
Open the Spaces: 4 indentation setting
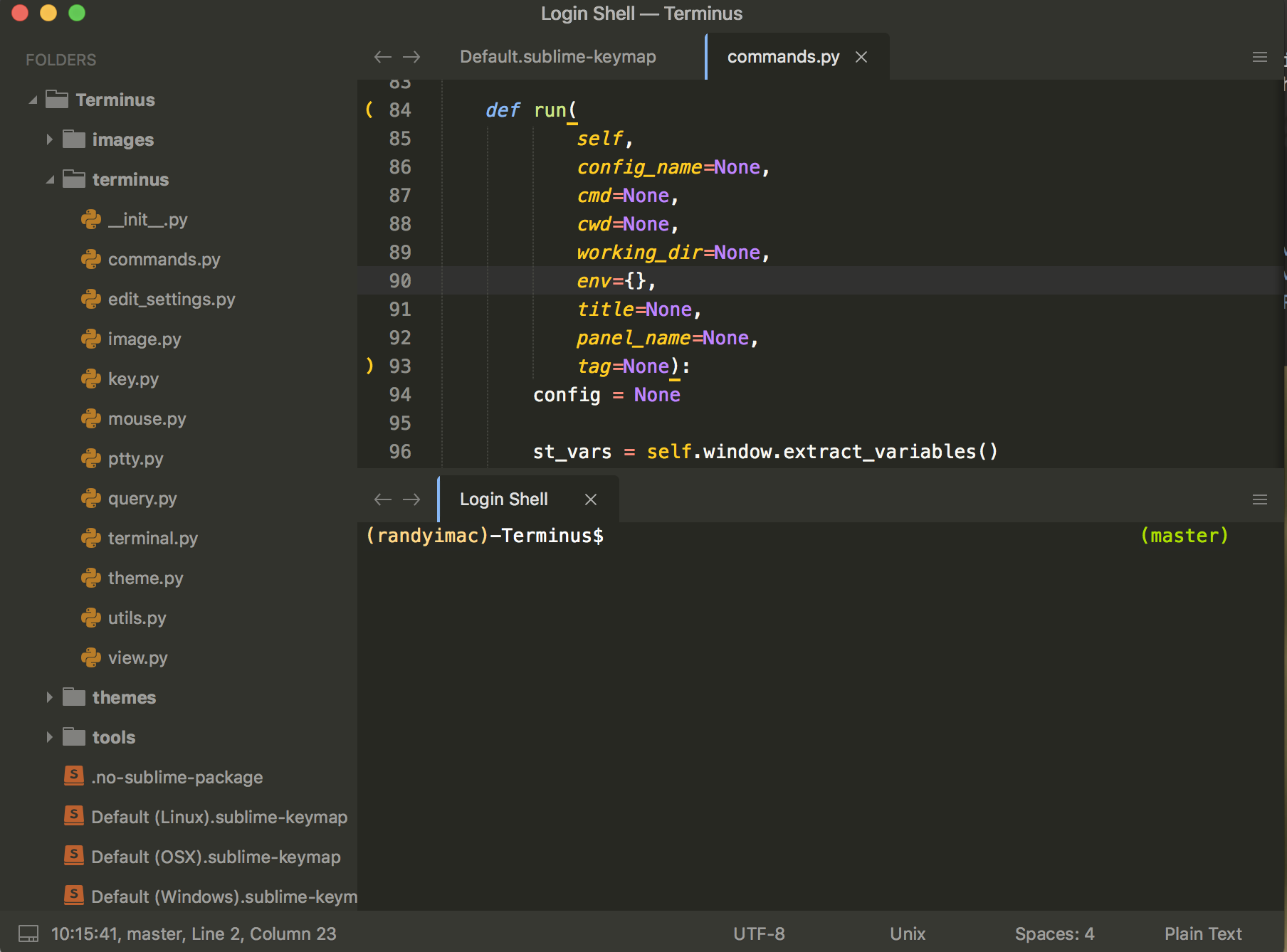tap(1054, 933)
